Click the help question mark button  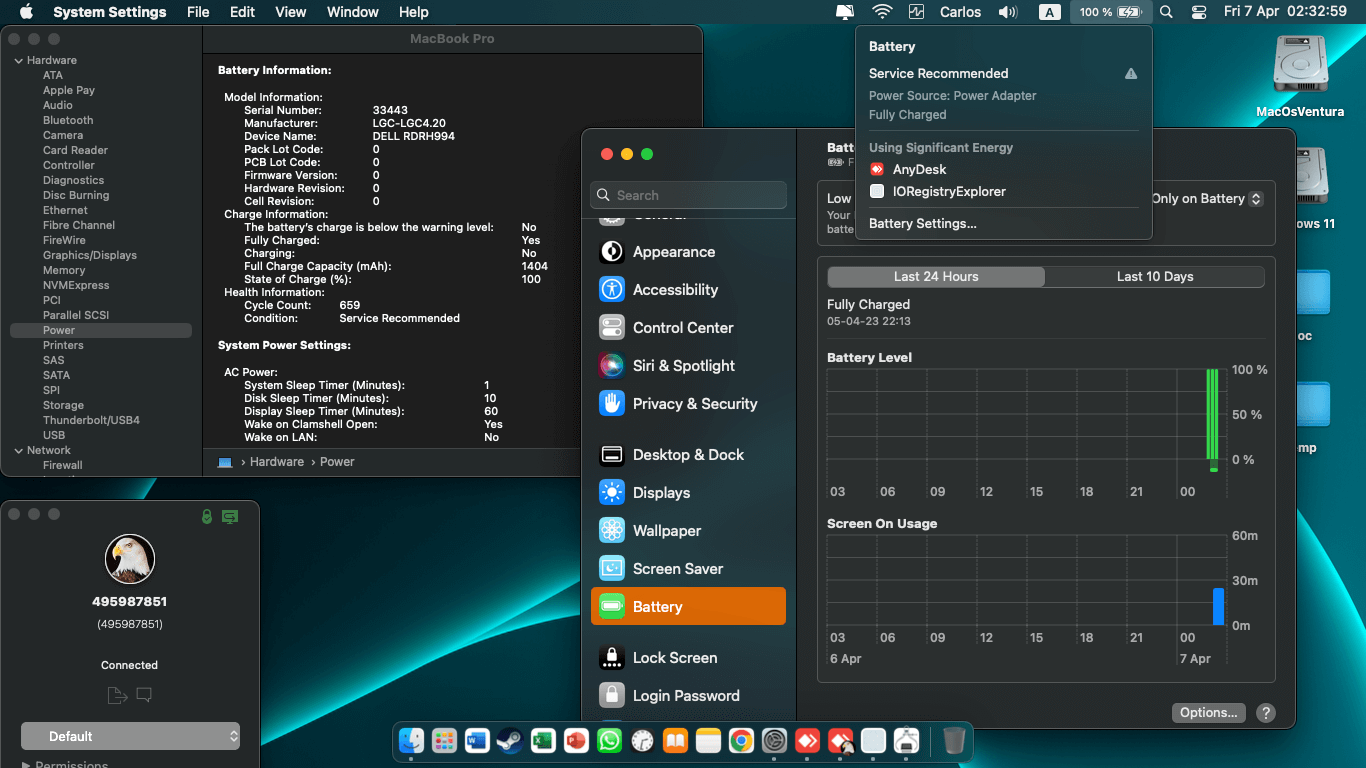(x=1266, y=713)
